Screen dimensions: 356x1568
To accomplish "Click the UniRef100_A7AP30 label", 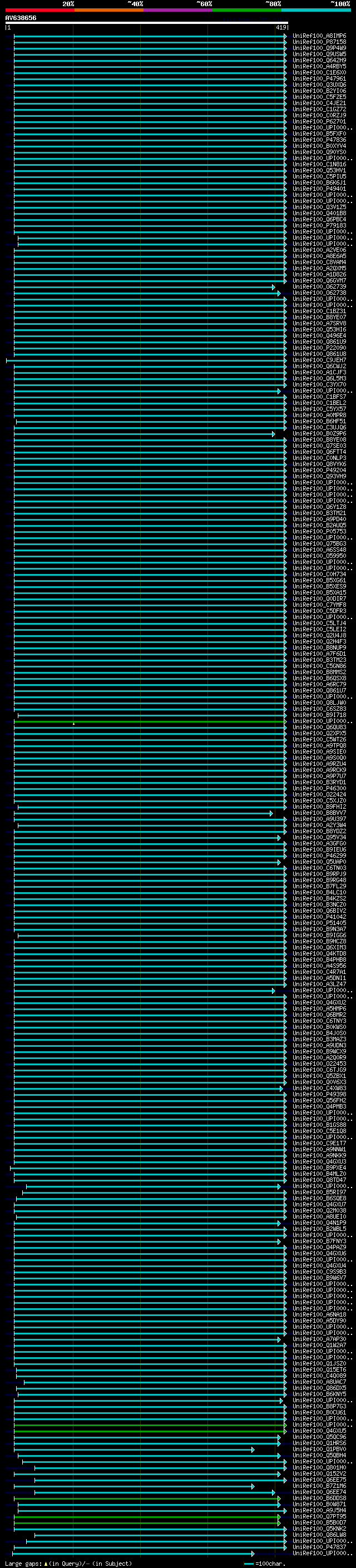I will 319,1339.
